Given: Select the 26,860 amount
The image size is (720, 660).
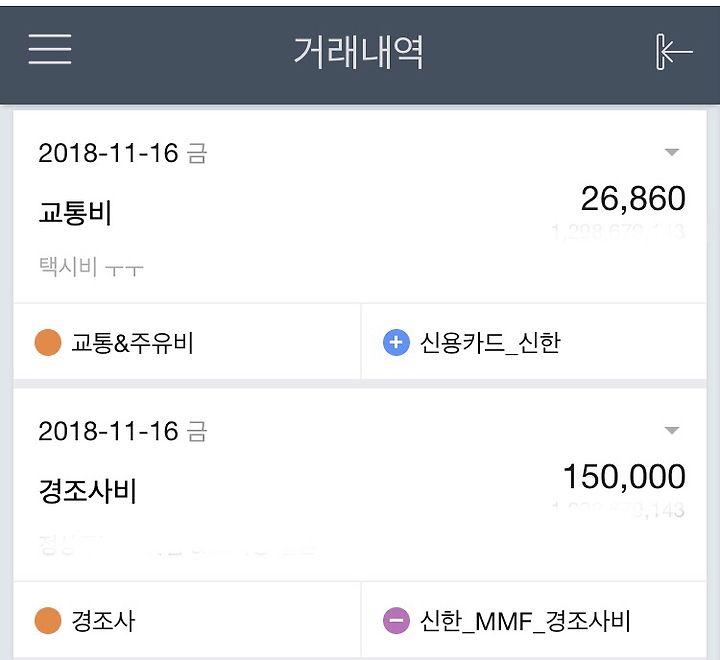Looking at the screenshot, I should pyautogui.click(x=633, y=199).
